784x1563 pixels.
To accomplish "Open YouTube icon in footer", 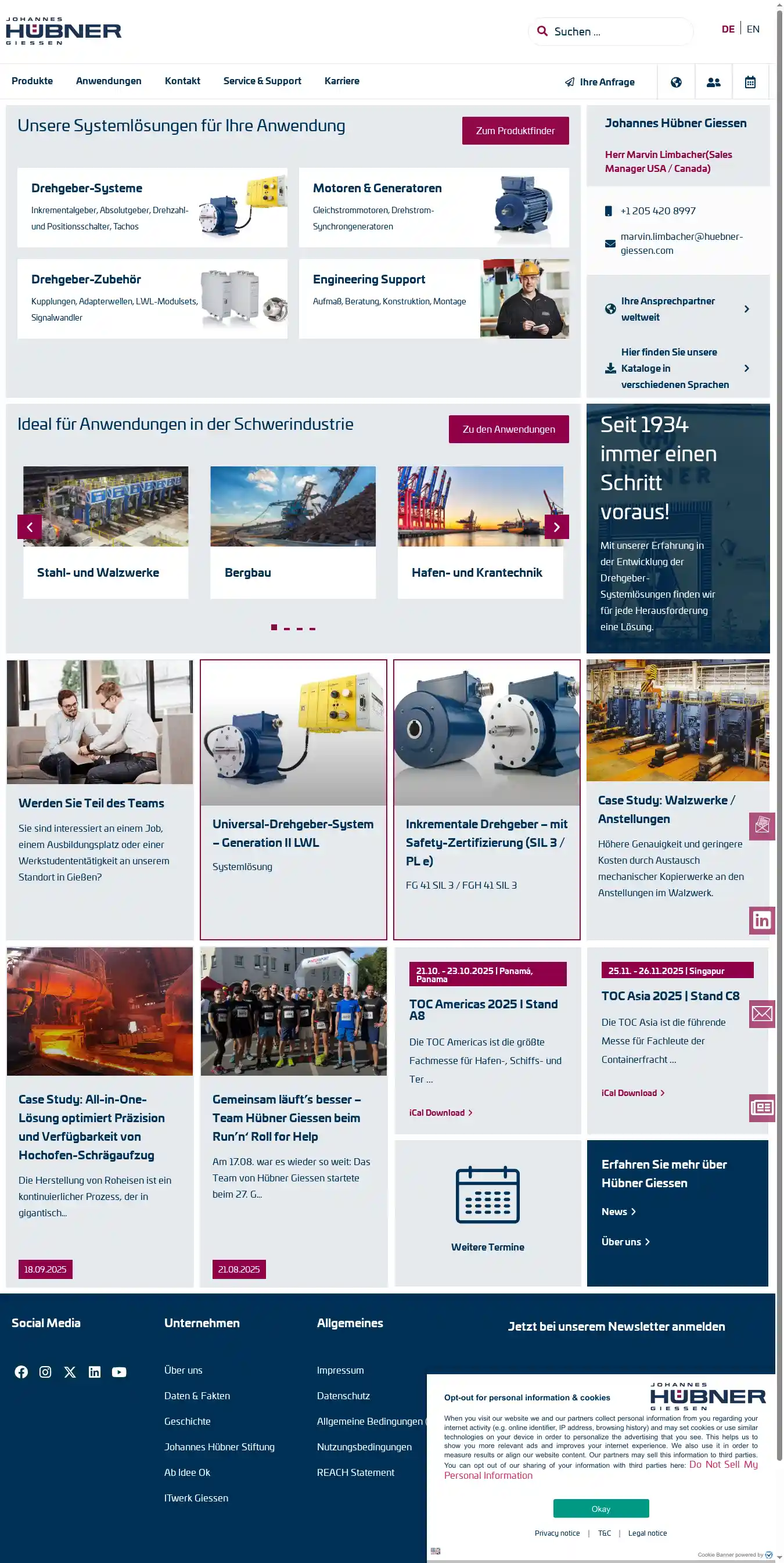I will pyautogui.click(x=119, y=1372).
